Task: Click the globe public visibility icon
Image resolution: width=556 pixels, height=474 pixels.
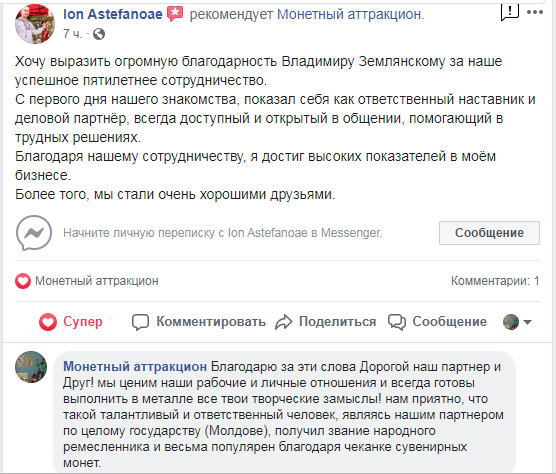Action: point(99,34)
